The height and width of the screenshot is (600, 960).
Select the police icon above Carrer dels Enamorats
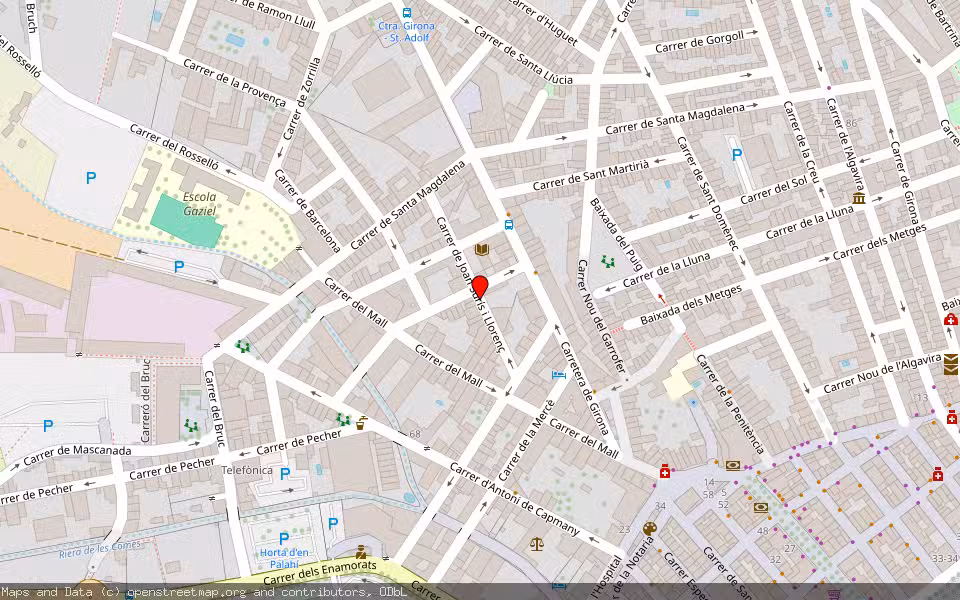tap(361, 551)
